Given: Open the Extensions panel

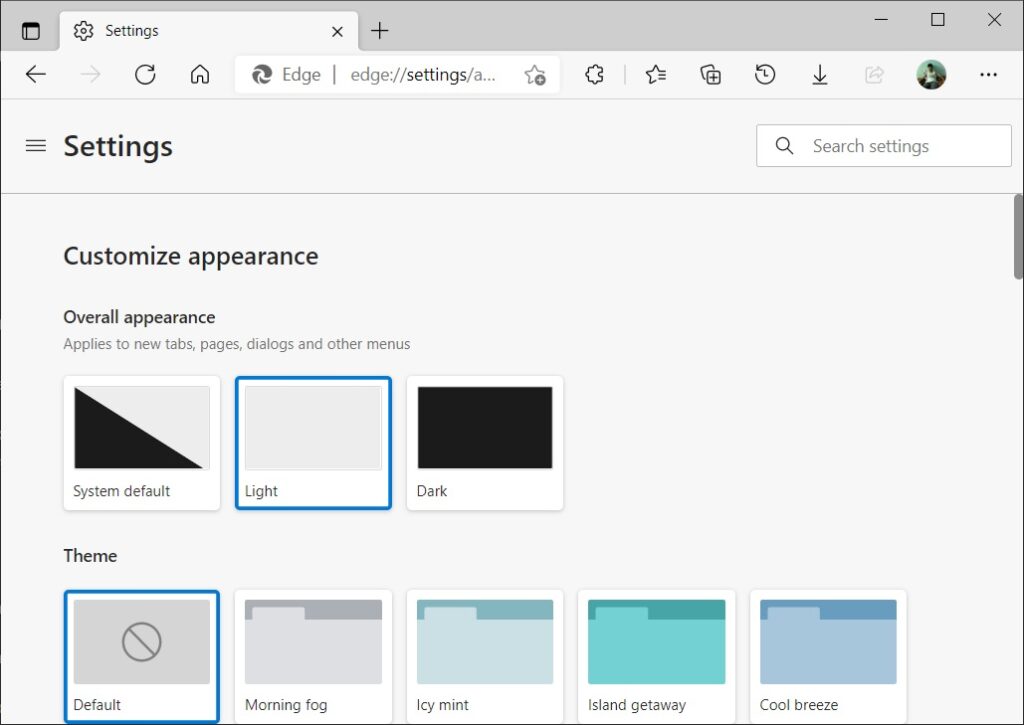Looking at the screenshot, I should (594, 74).
